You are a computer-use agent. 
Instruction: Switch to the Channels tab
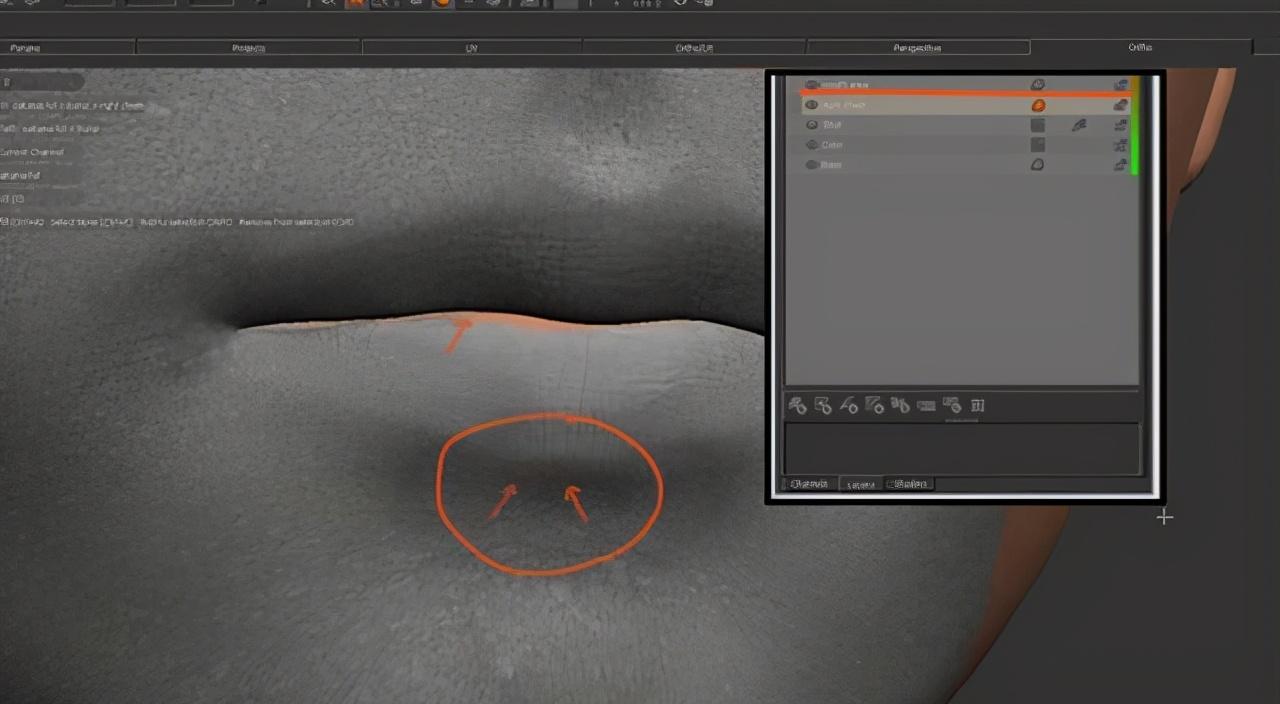[809, 484]
